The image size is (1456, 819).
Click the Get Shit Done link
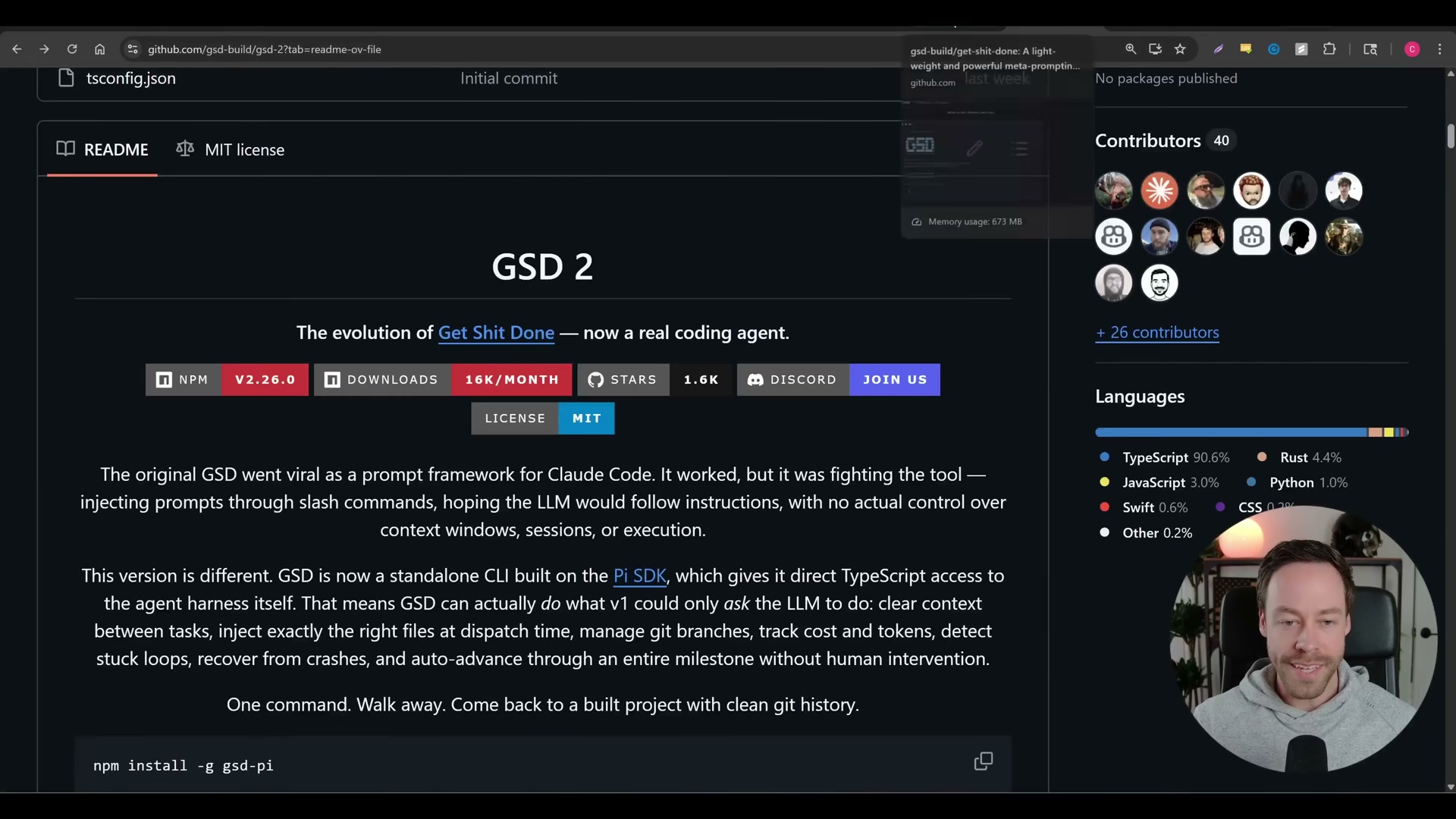(496, 333)
